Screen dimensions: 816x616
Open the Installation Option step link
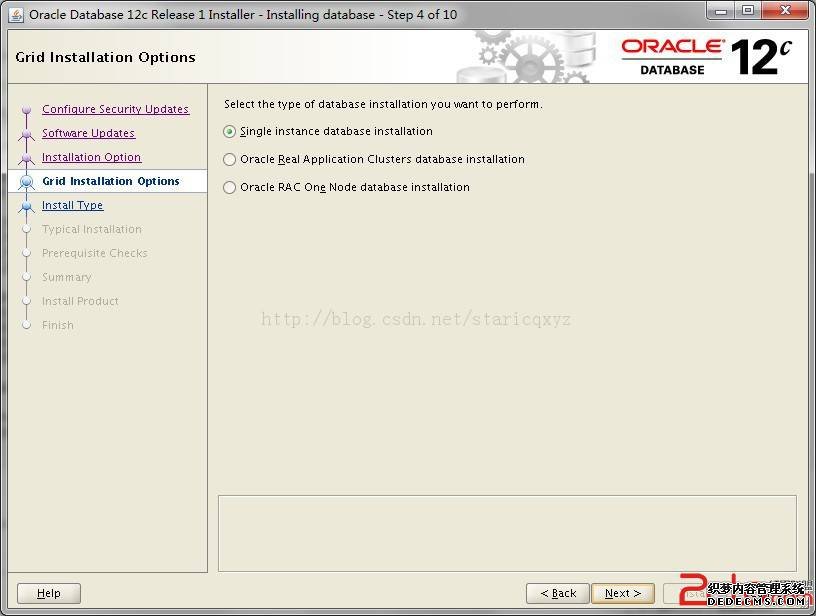coord(91,157)
